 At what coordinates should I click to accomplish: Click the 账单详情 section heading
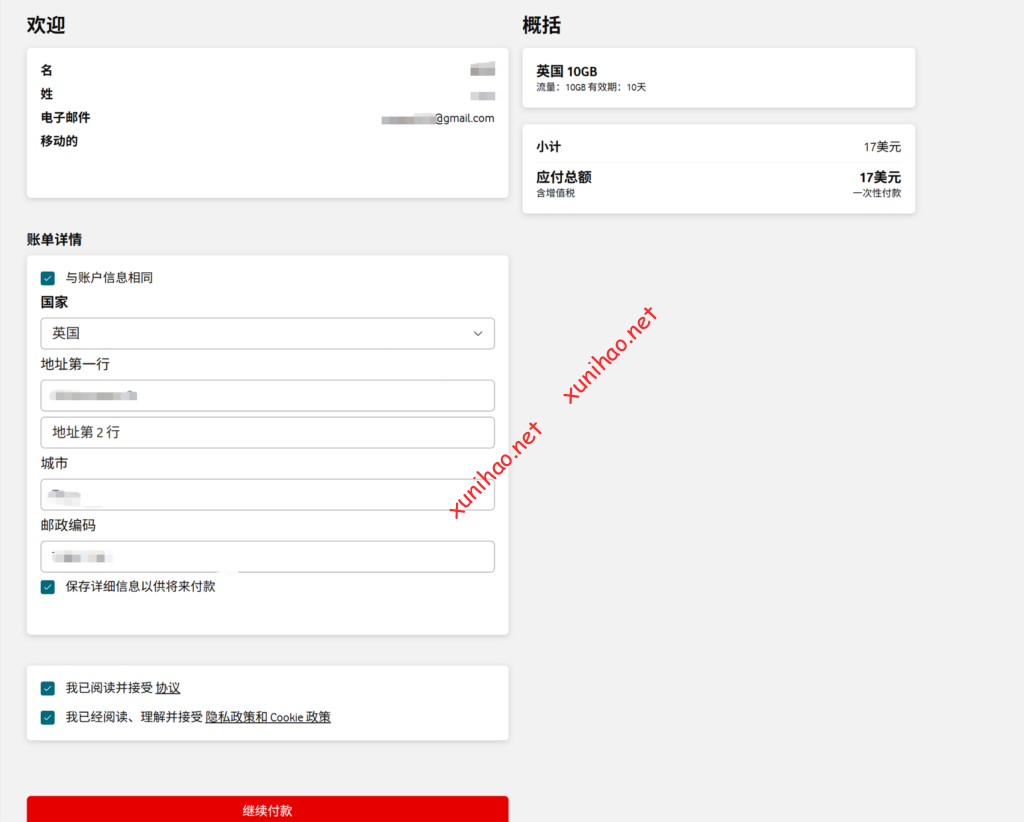pos(55,239)
